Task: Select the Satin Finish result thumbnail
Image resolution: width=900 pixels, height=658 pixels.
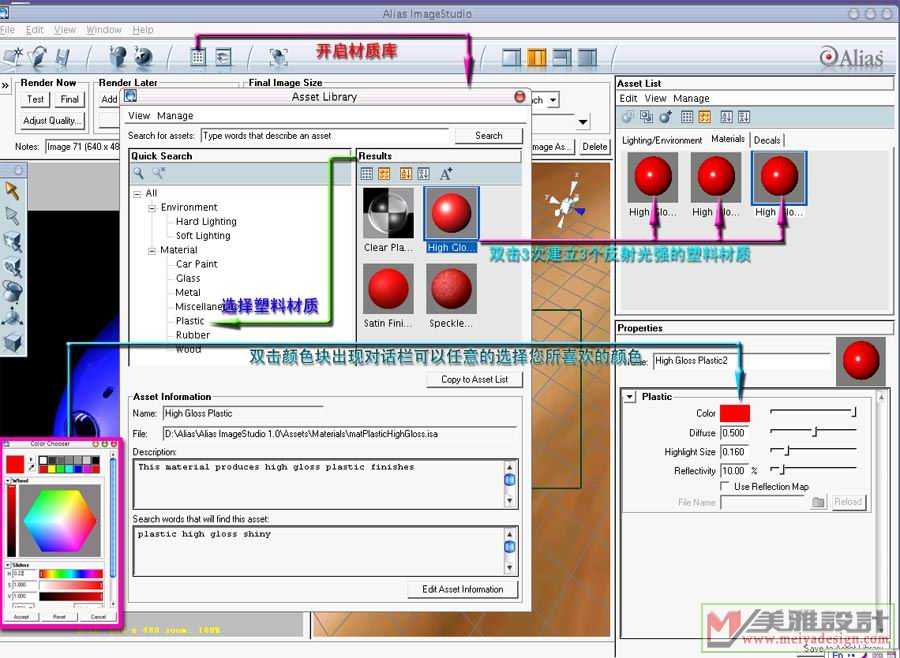Action: point(388,289)
